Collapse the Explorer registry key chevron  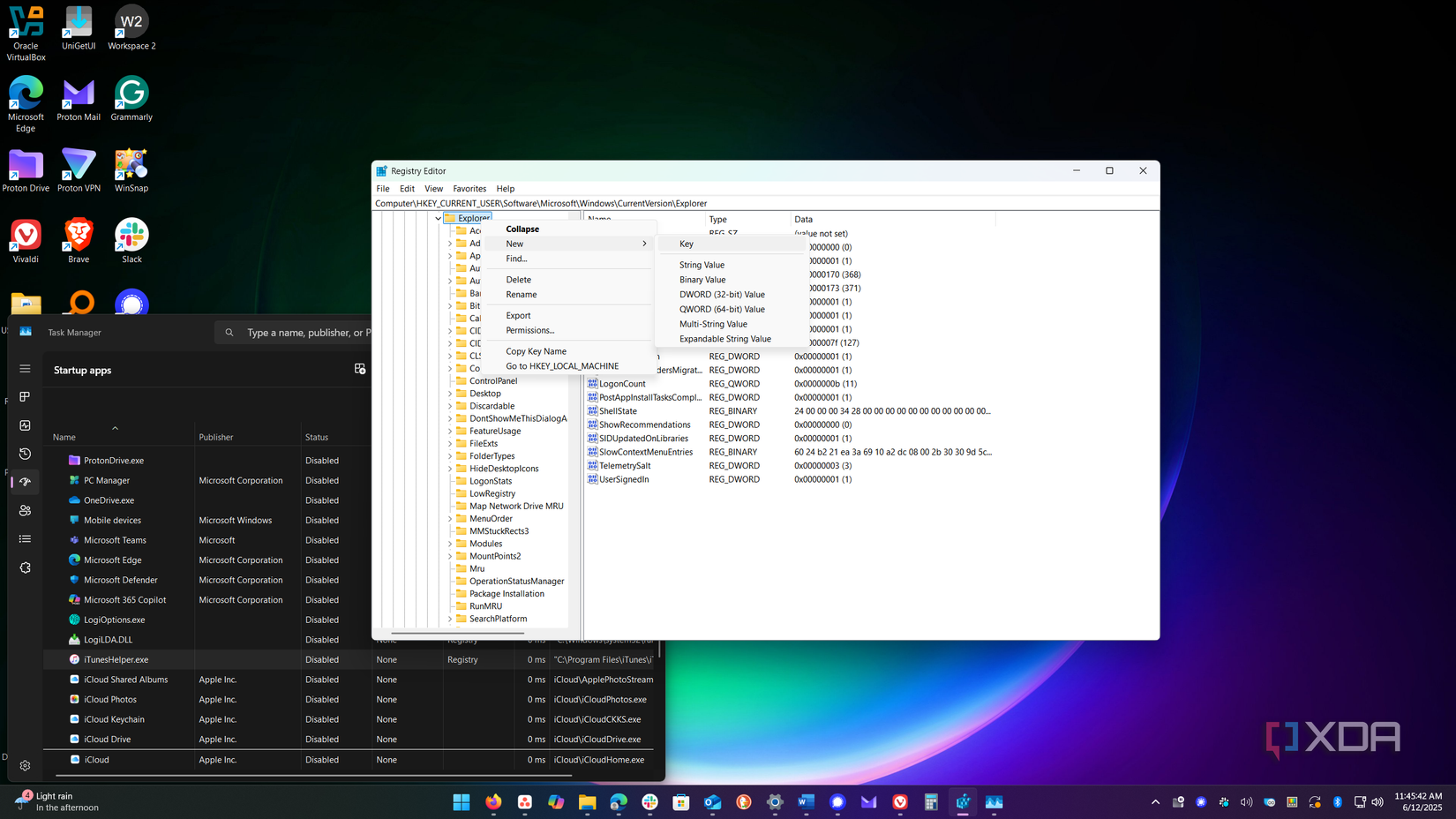438,218
